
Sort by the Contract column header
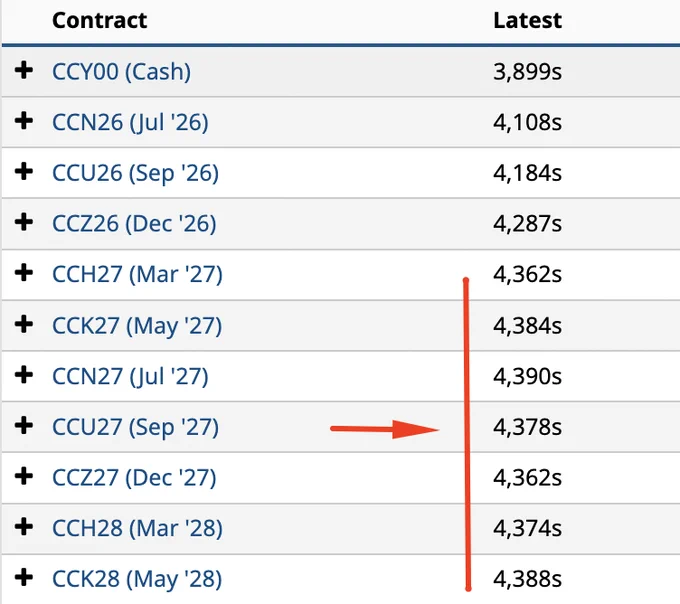99,20
